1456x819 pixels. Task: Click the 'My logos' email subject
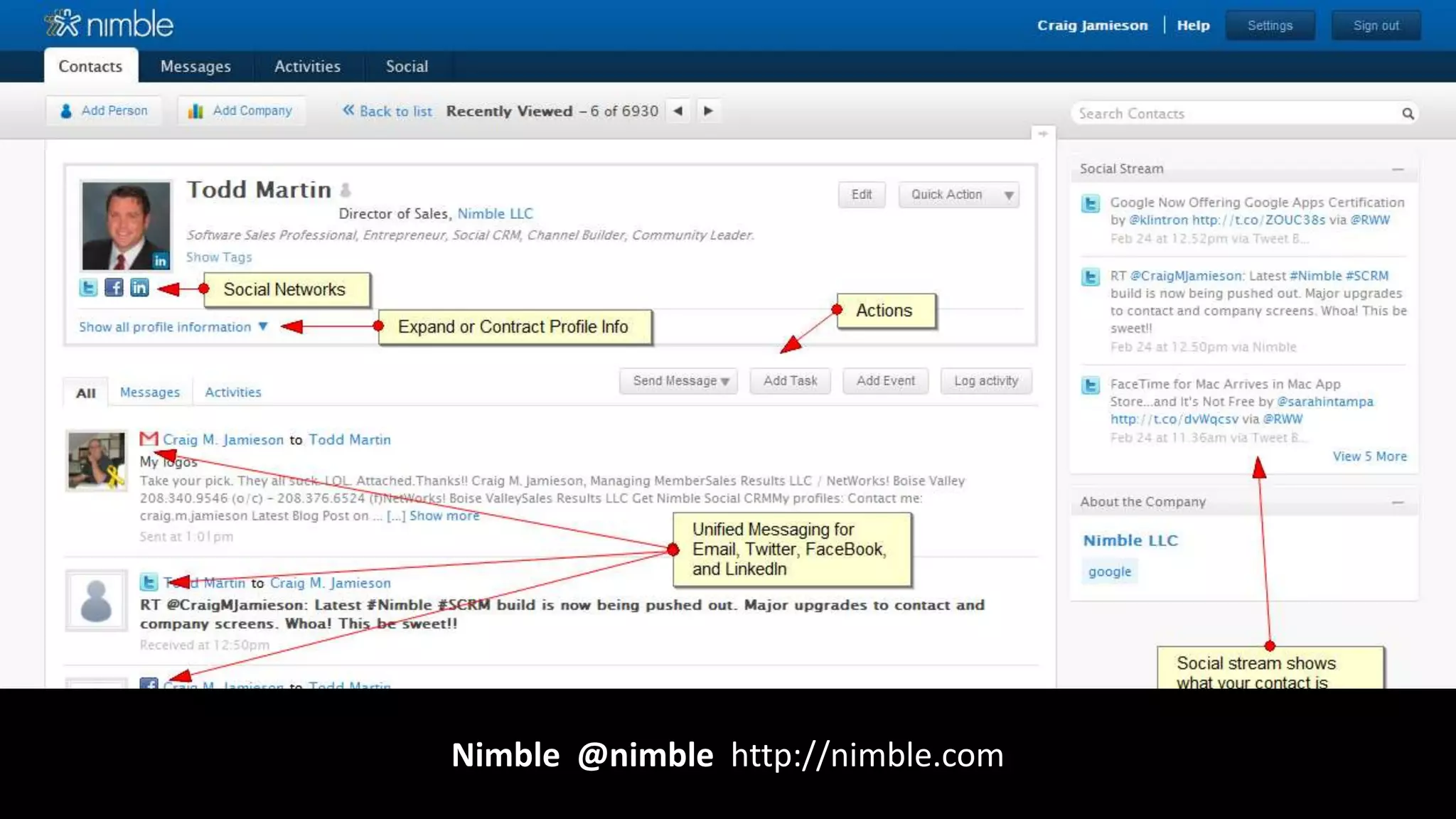click(x=168, y=462)
